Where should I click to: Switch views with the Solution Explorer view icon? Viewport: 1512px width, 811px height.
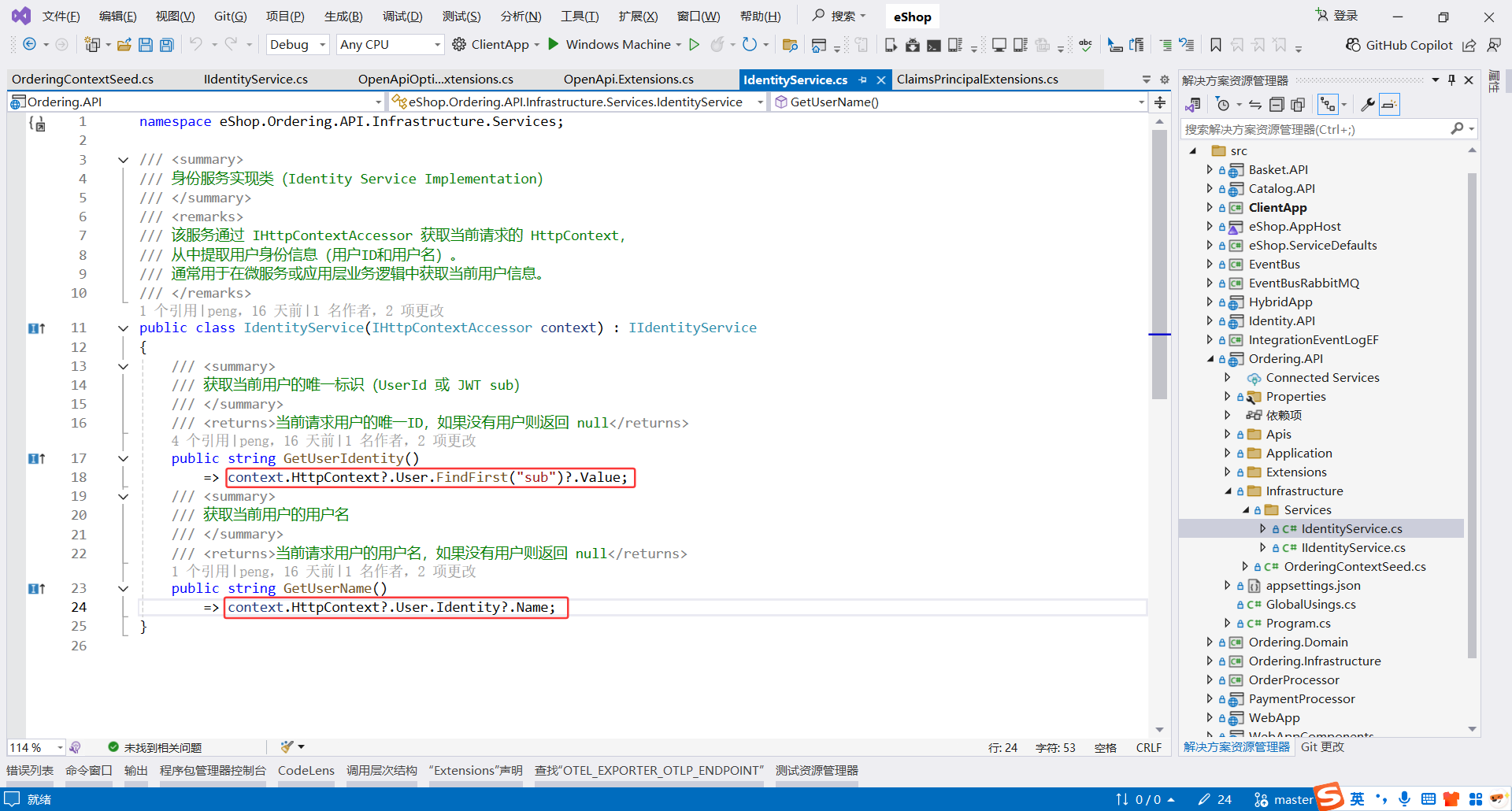(x=1193, y=105)
